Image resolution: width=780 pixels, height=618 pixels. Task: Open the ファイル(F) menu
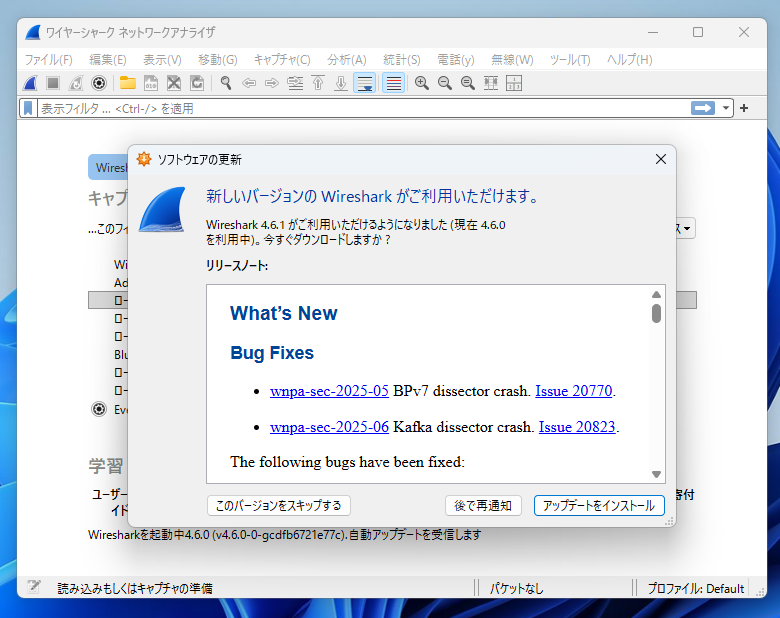point(49,60)
